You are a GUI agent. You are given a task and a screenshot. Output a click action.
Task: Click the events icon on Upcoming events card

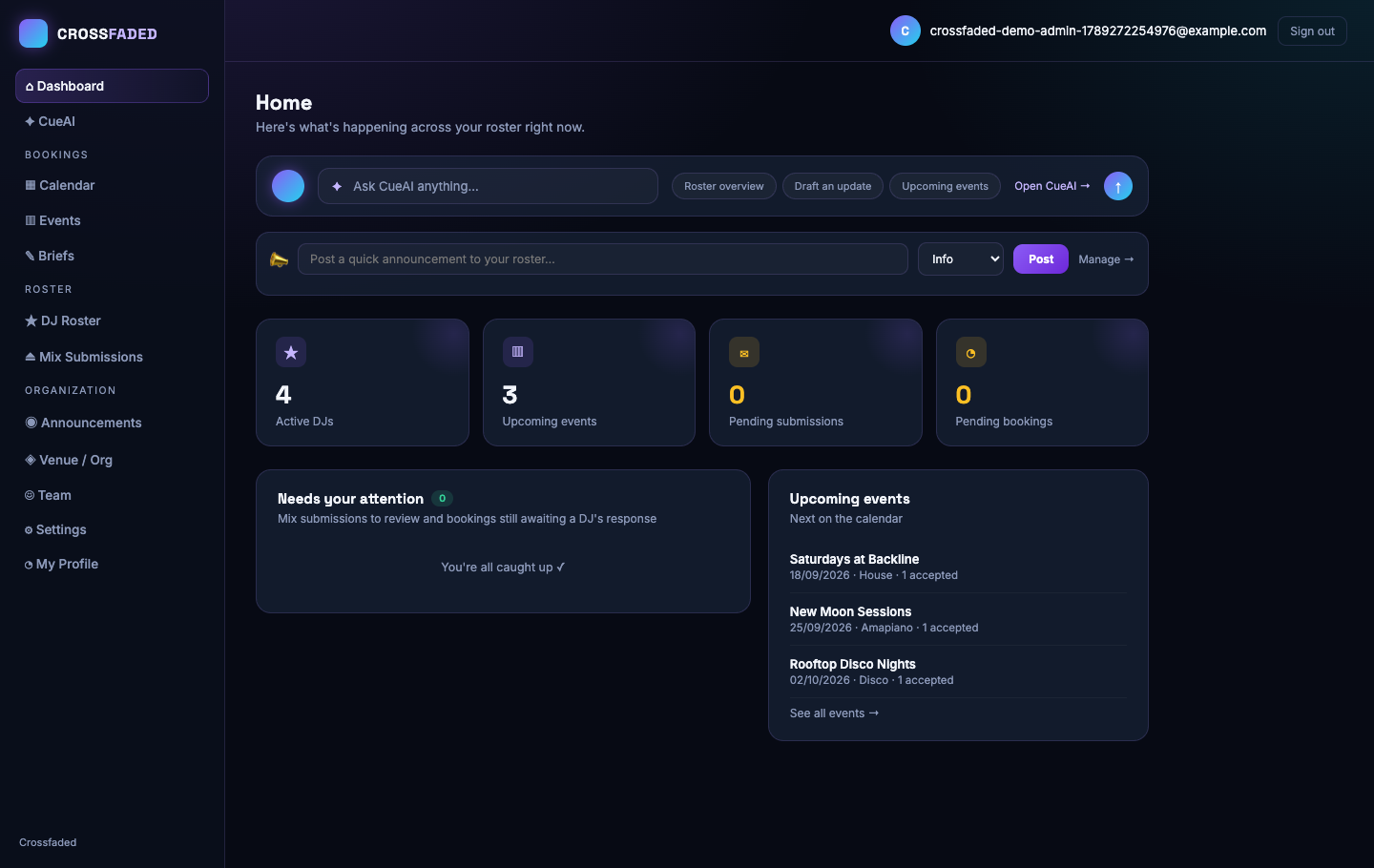click(x=518, y=352)
